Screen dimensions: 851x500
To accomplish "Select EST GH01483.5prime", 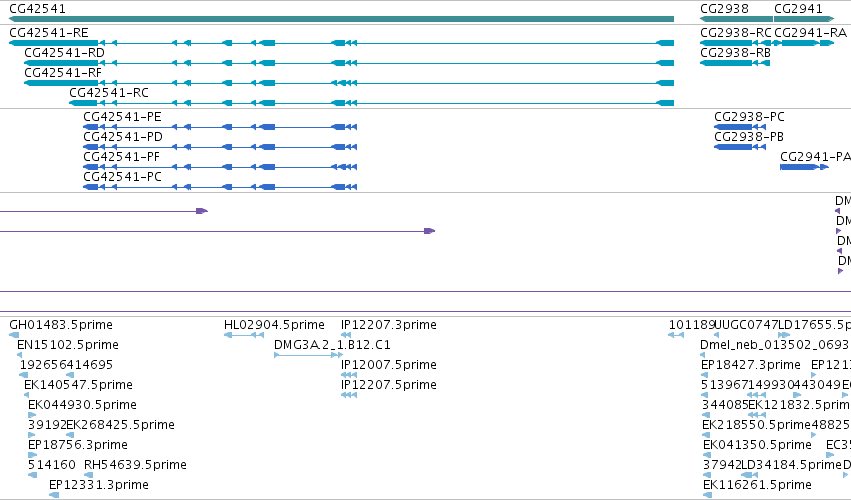I will point(61,325).
